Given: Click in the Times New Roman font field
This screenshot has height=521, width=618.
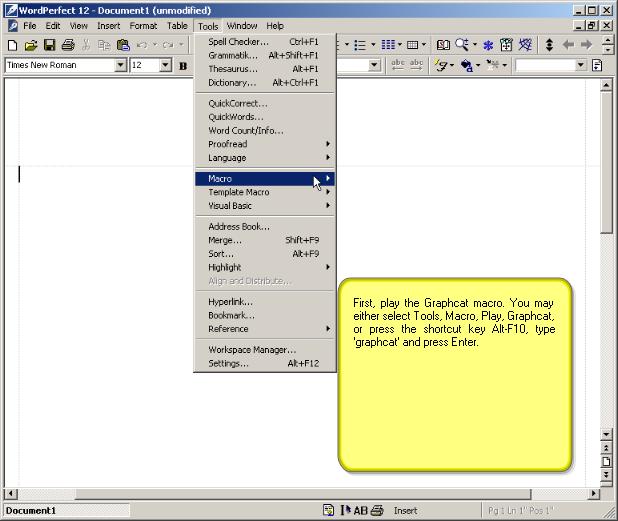Looking at the screenshot, I should (x=60, y=65).
